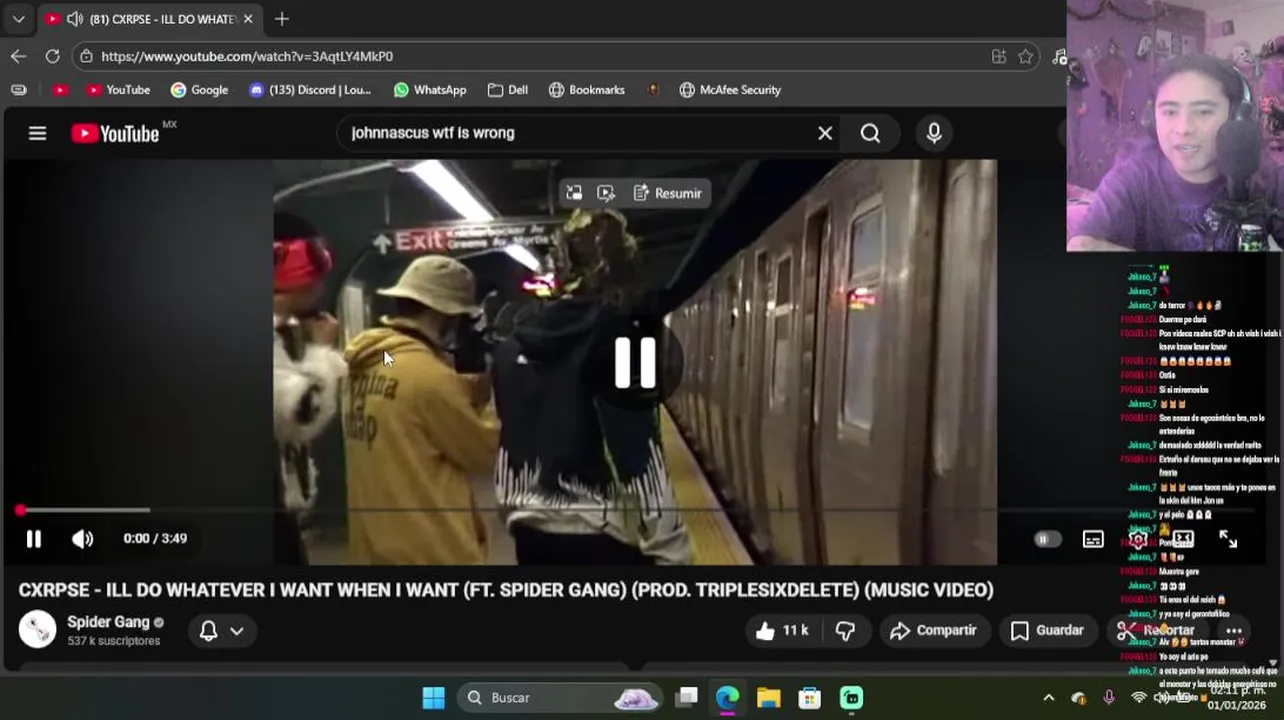Switch the player to theater mode

(1183, 539)
